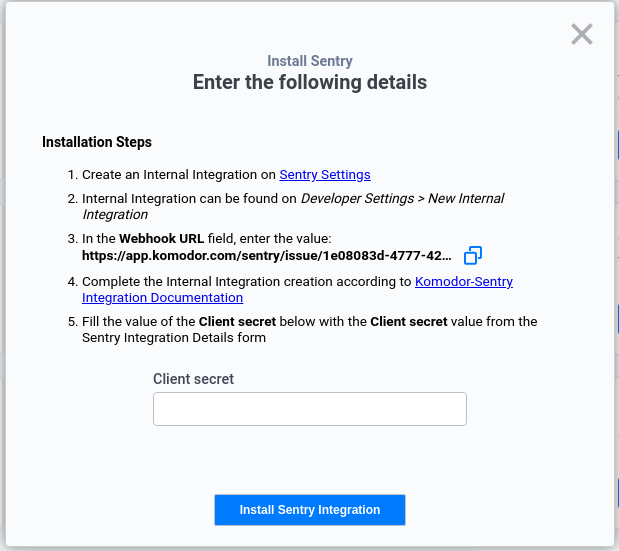
Task: Copy the webhook URL to clipboard
Action: coord(473,255)
